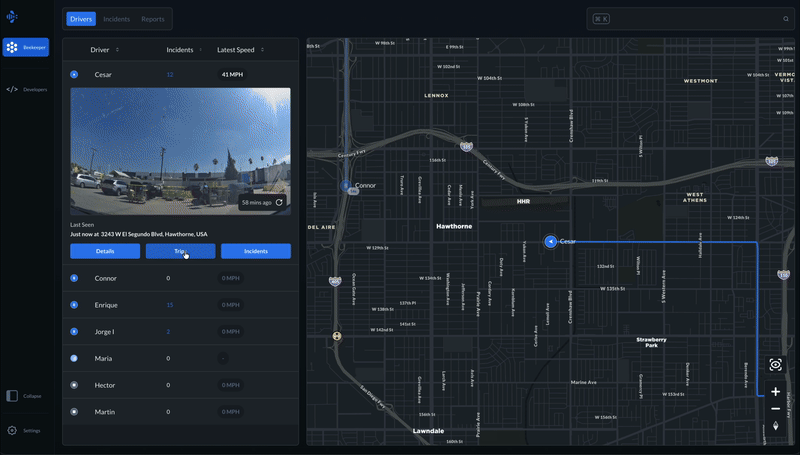Click the app logo at top left
Viewport: 800px width, 455px height.
tap(12, 16)
